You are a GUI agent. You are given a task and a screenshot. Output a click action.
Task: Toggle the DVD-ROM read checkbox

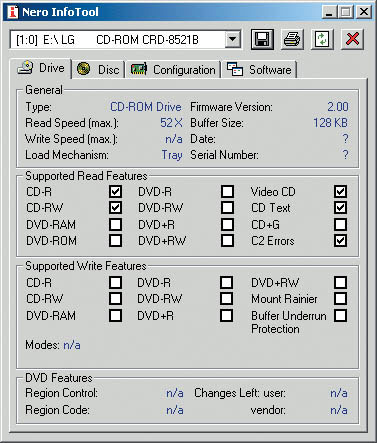pos(116,240)
